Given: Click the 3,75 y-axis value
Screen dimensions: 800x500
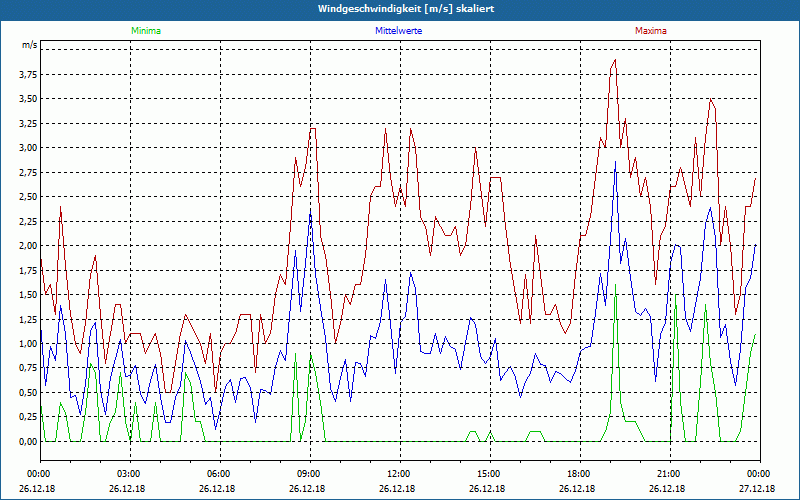Looking at the screenshot, I should [x=28, y=74].
